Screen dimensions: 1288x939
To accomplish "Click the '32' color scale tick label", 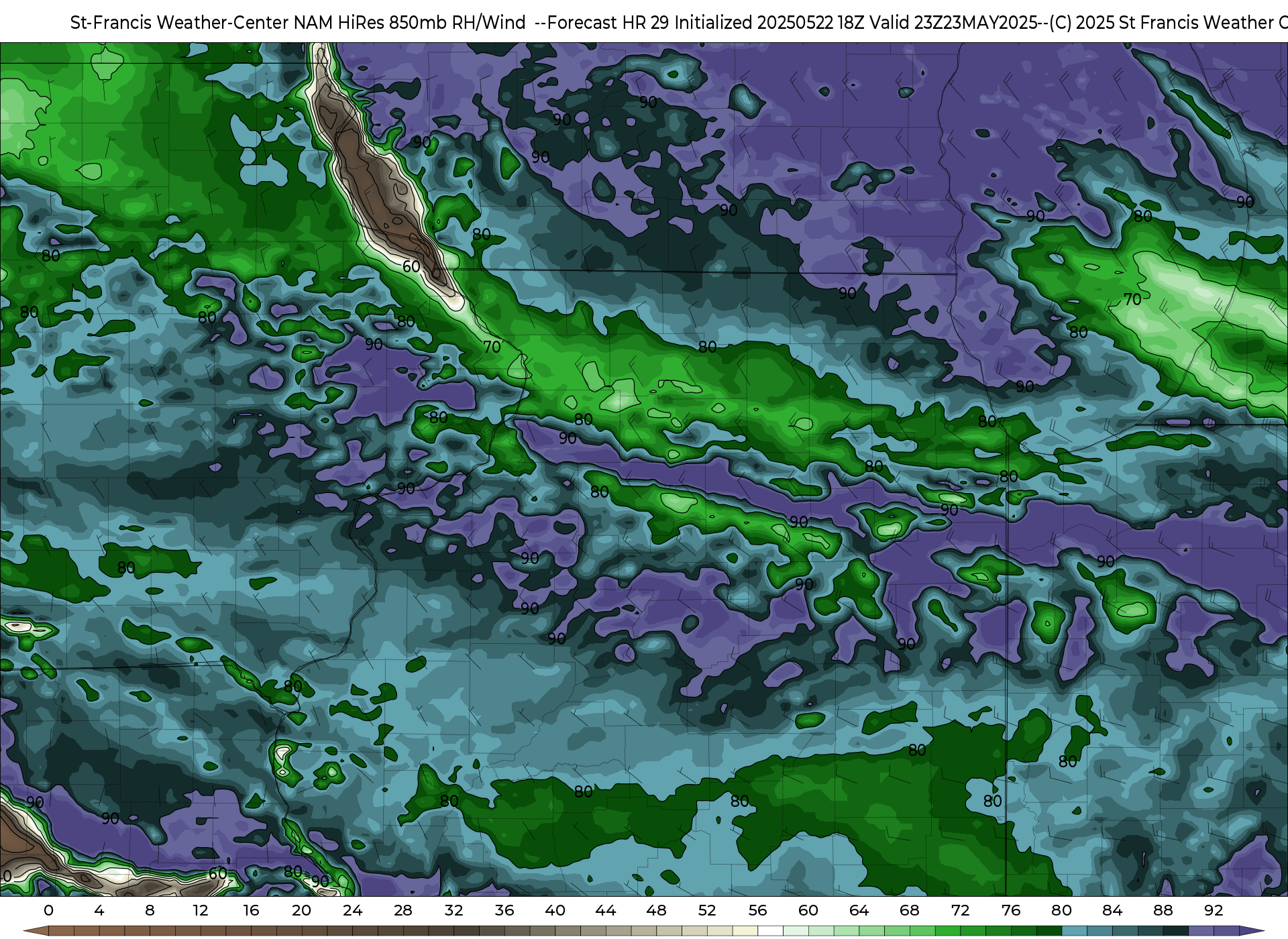I will click(x=453, y=910).
